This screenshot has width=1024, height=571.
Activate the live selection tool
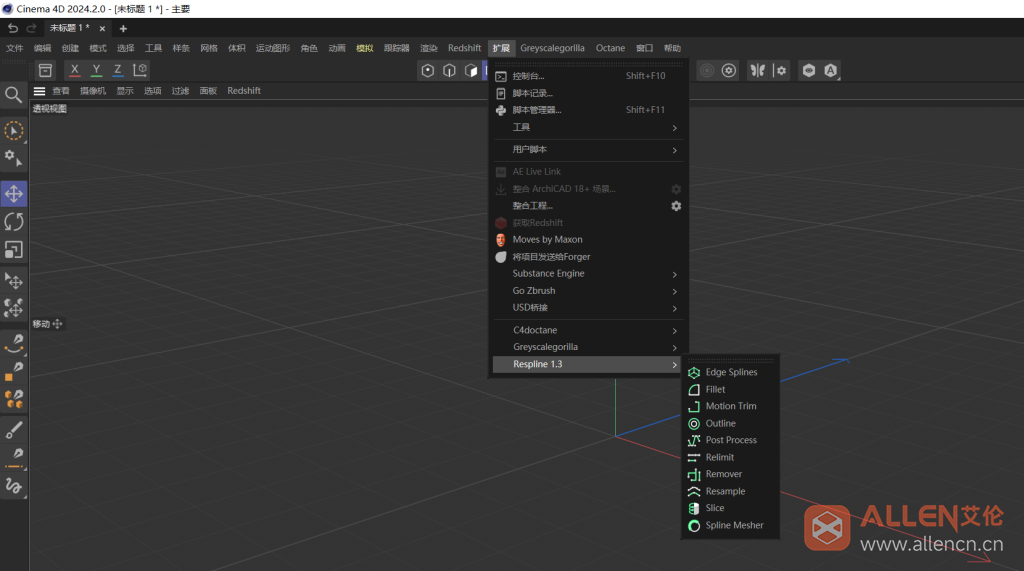(13, 131)
